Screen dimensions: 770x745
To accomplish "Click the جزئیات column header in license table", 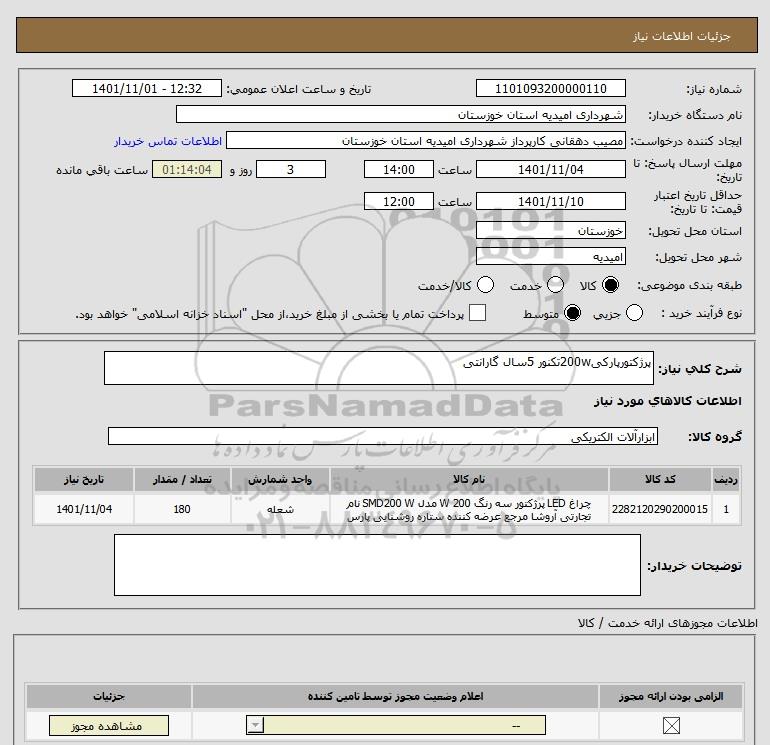I will coord(109,696).
